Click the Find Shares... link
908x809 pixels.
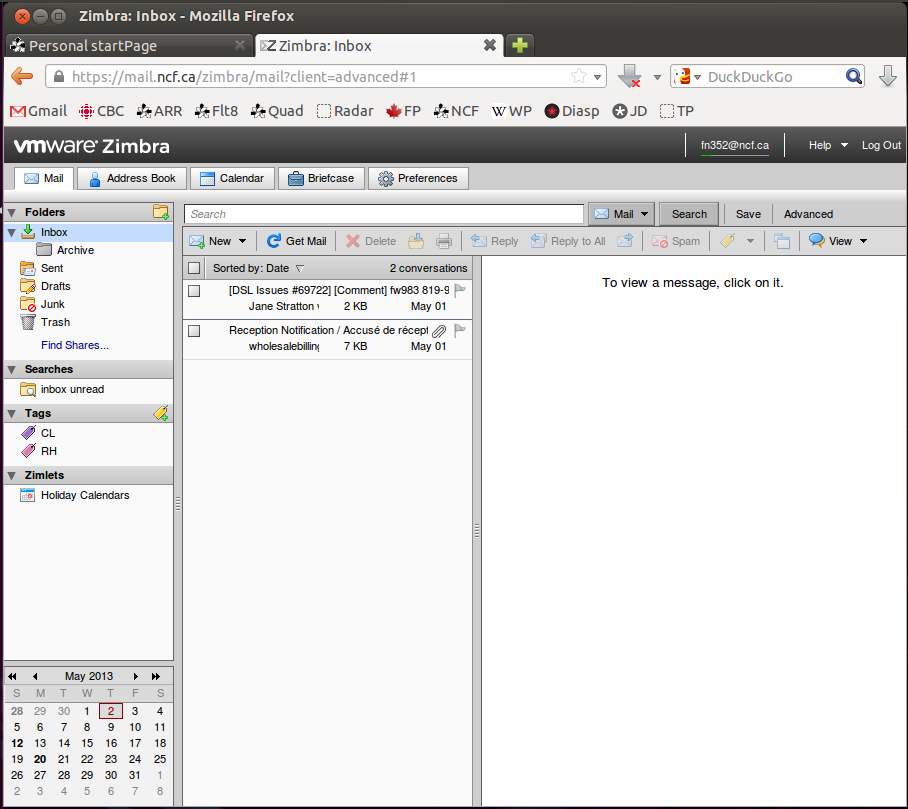point(75,345)
